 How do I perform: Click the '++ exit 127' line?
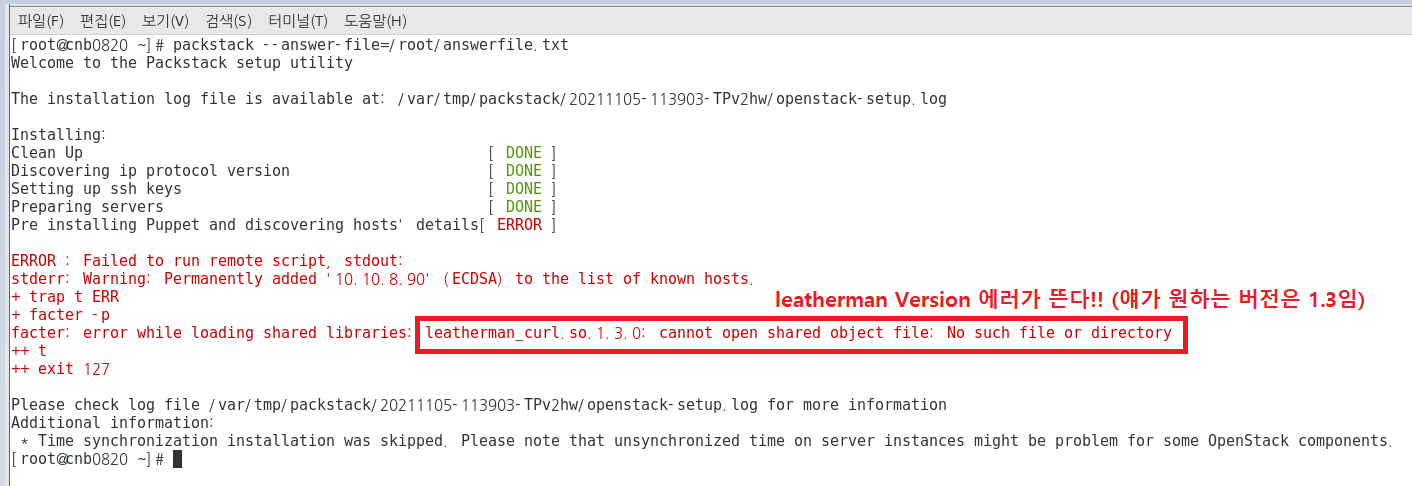[x=60, y=369]
